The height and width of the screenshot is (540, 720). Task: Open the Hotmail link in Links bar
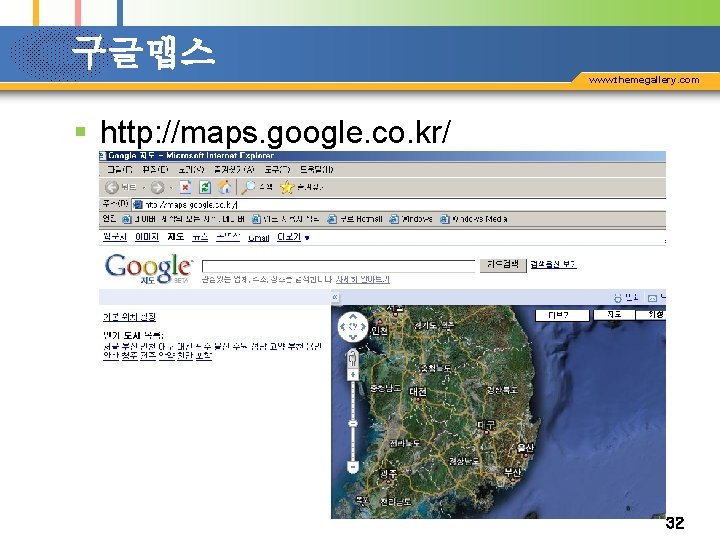(354, 219)
